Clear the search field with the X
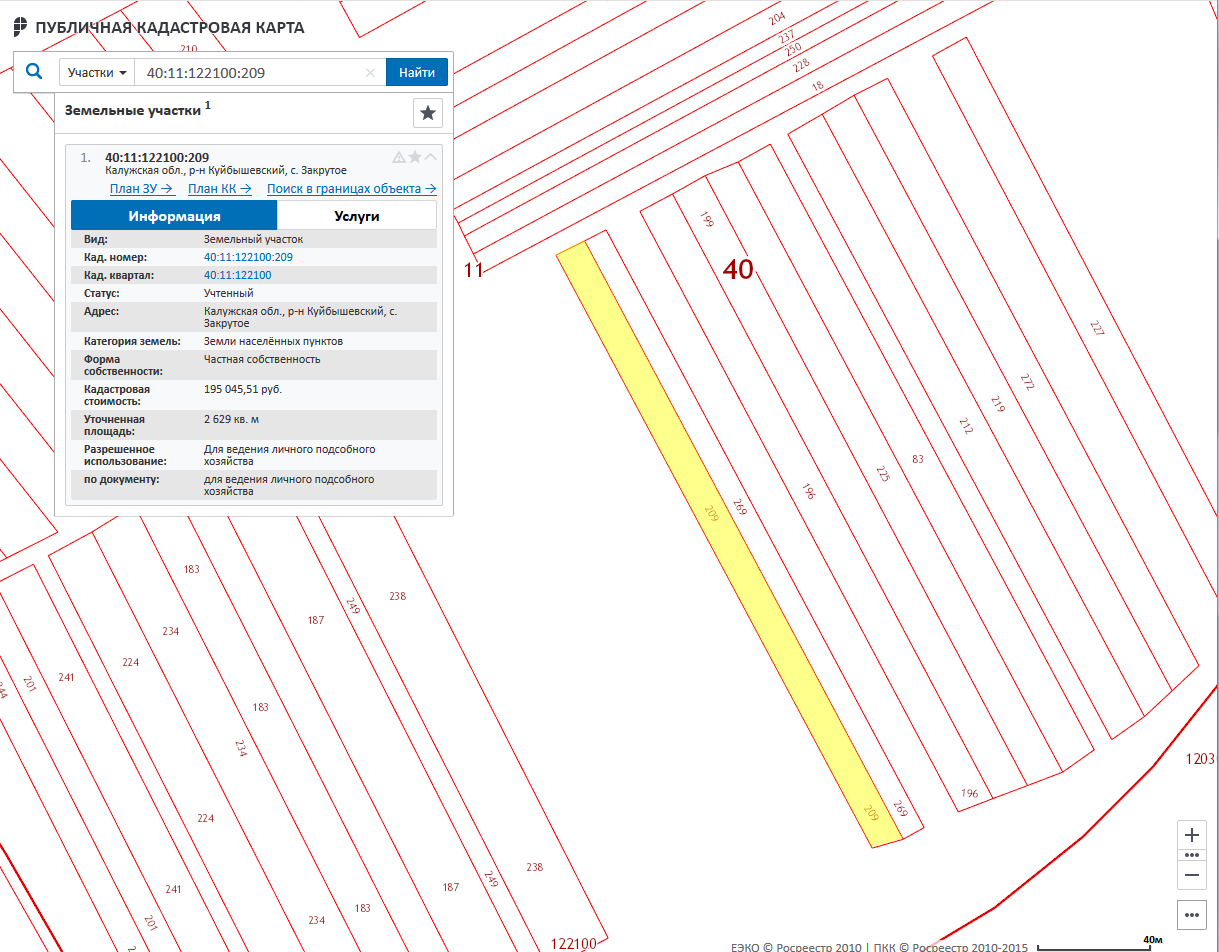The height and width of the screenshot is (952, 1219). (370, 73)
